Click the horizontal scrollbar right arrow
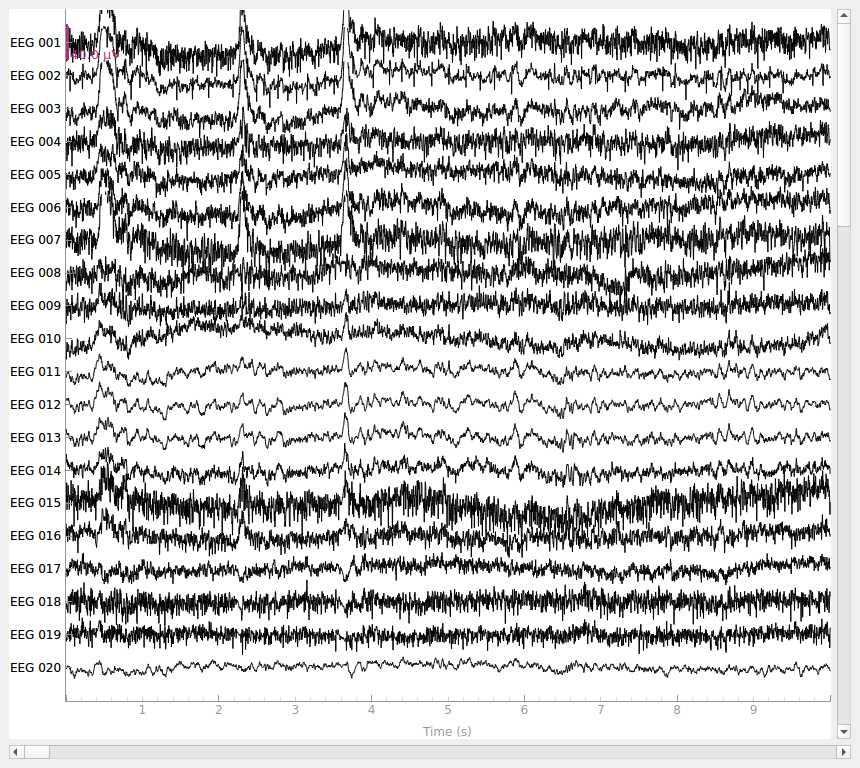 [x=844, y=752]
